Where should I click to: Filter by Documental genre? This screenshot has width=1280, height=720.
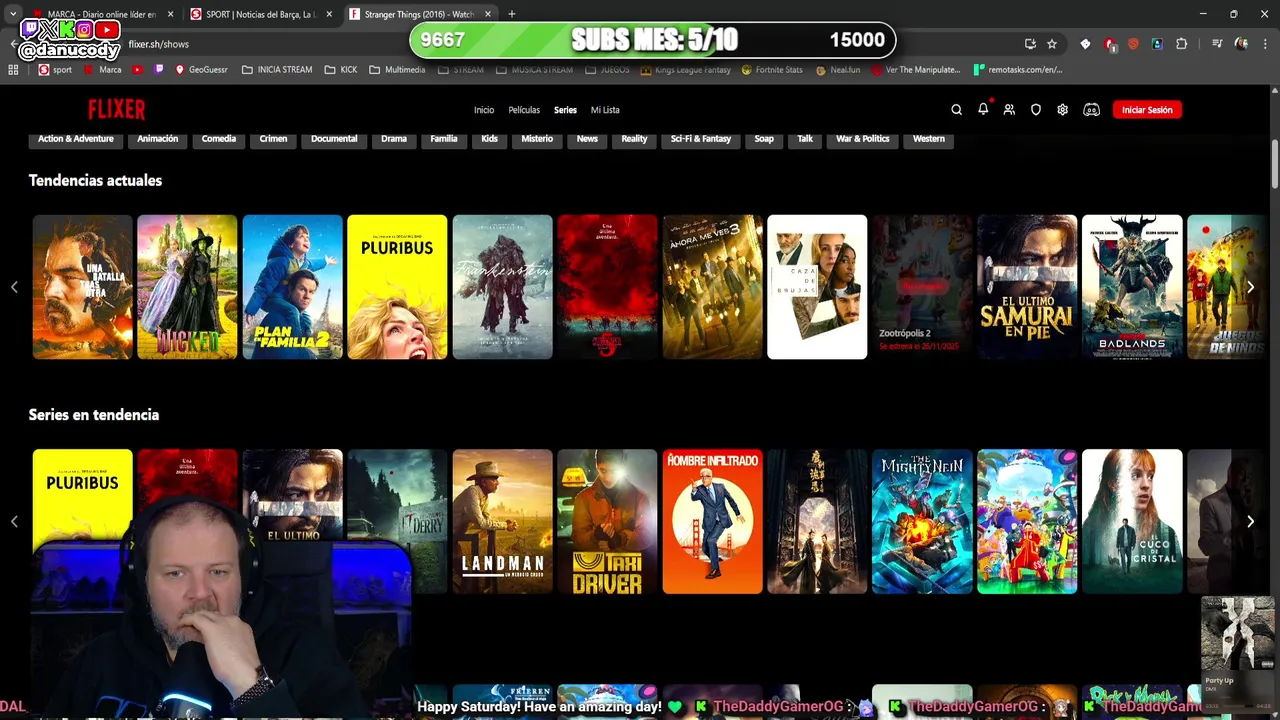pyautogui.click(x=334, y=139)
